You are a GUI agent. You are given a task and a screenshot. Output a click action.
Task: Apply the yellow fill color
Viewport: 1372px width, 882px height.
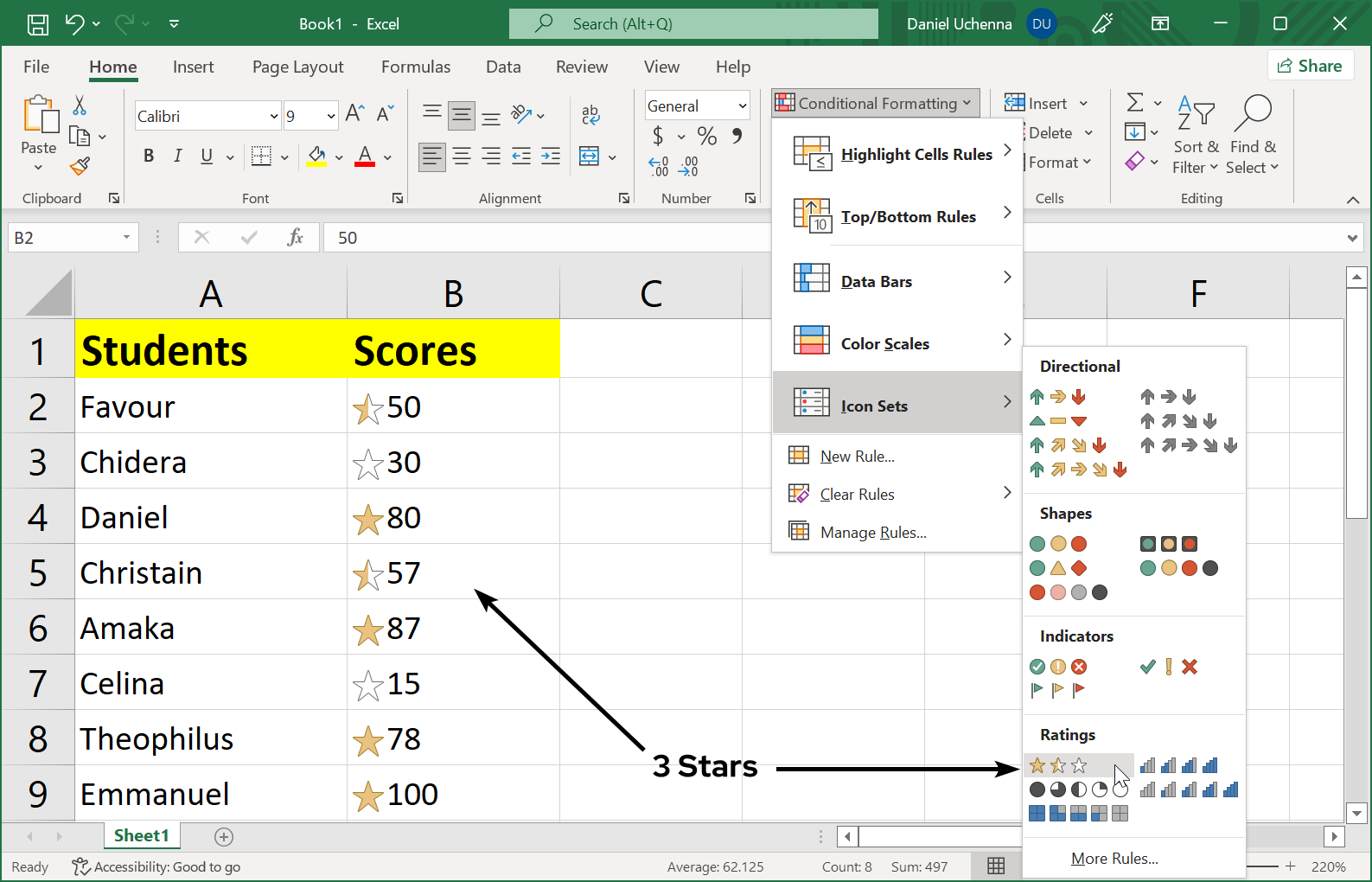[316, 157]
